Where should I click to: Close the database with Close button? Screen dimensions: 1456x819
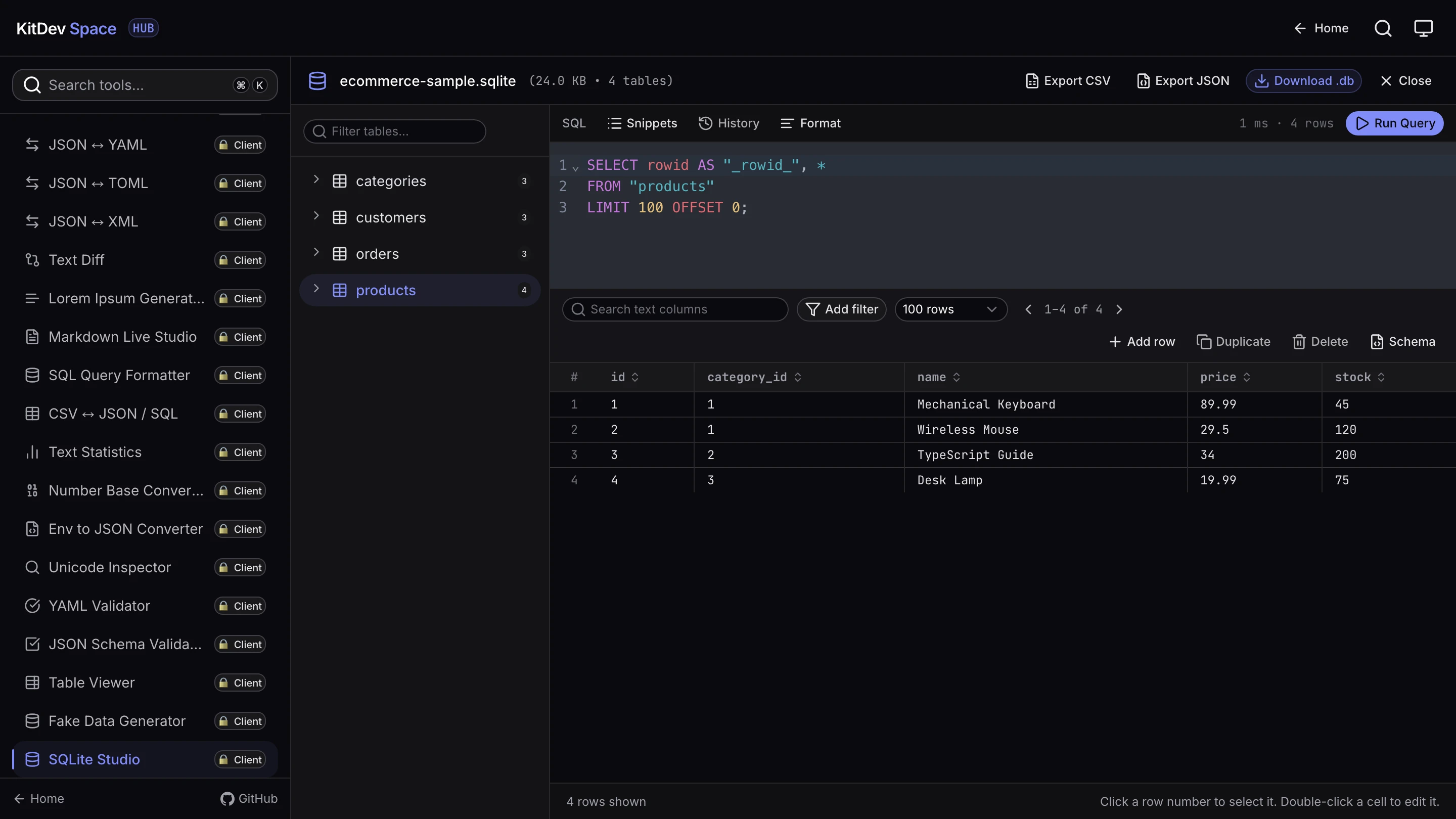(x=1405, y=81)
